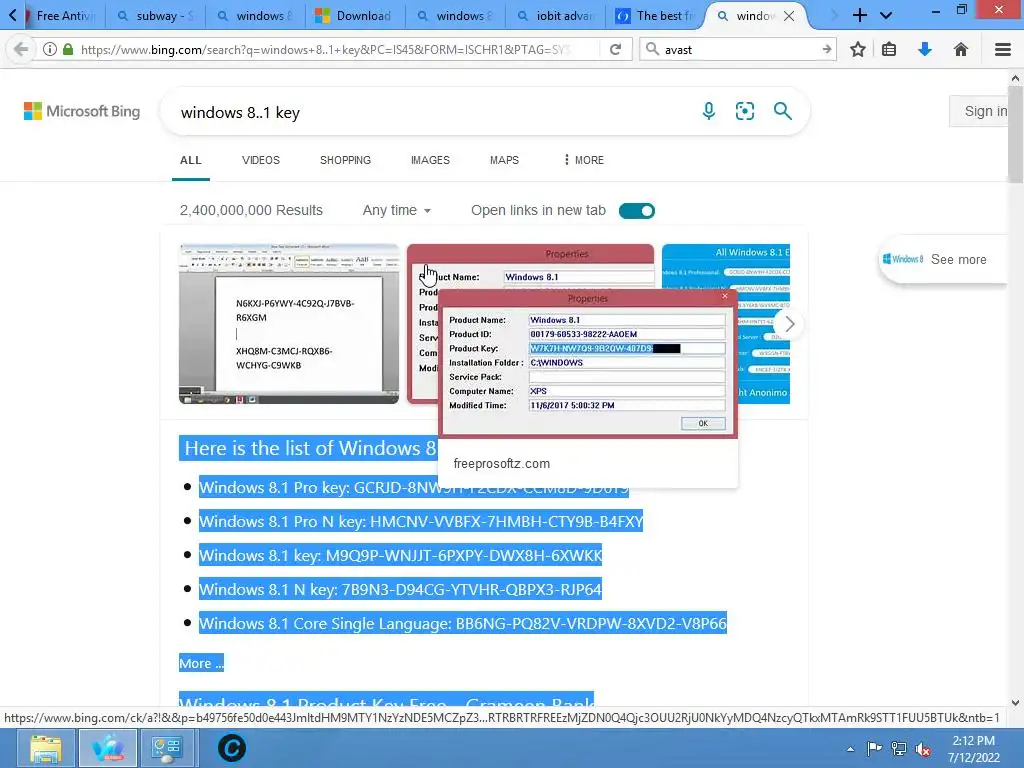The width and height of the screenshot is (1024, 768).
Task: Click go arrow in avast search box
Action: click(827, 50)
